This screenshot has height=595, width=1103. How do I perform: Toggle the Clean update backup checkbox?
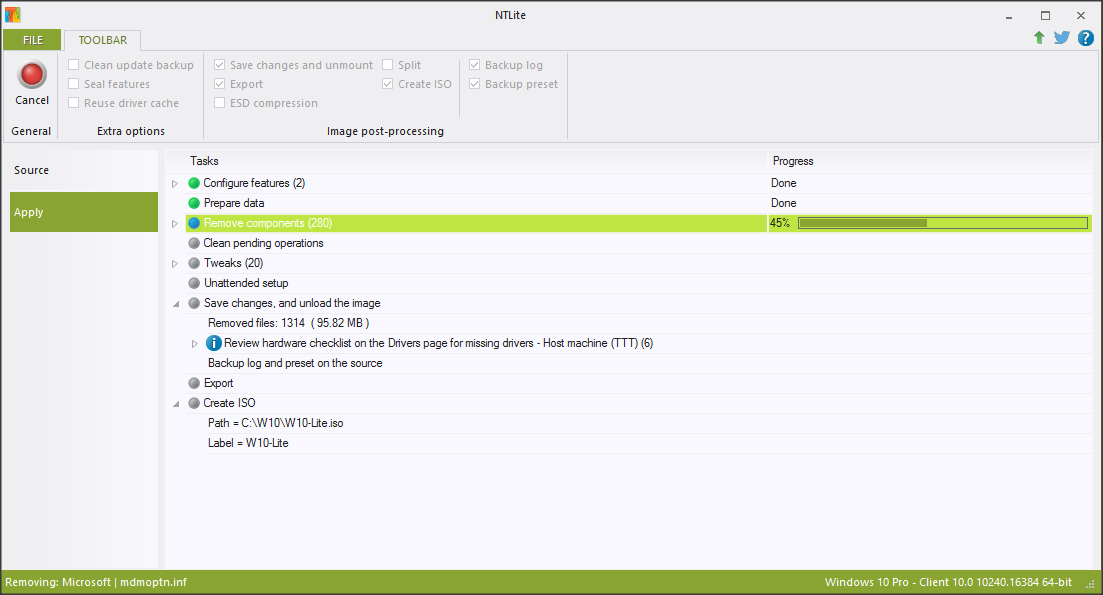point(74,65)
